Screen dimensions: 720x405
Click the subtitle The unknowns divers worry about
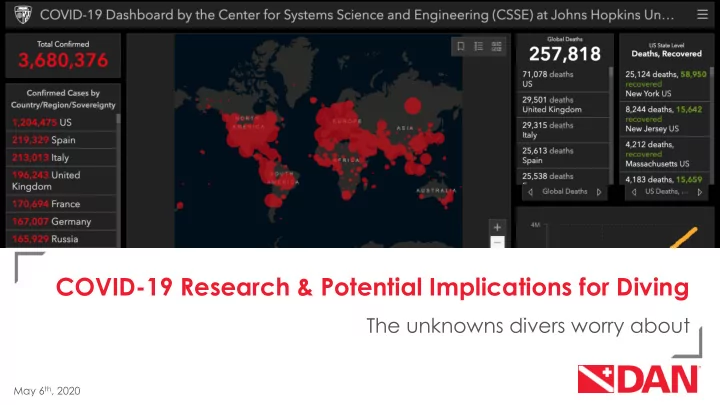point(528,326)
